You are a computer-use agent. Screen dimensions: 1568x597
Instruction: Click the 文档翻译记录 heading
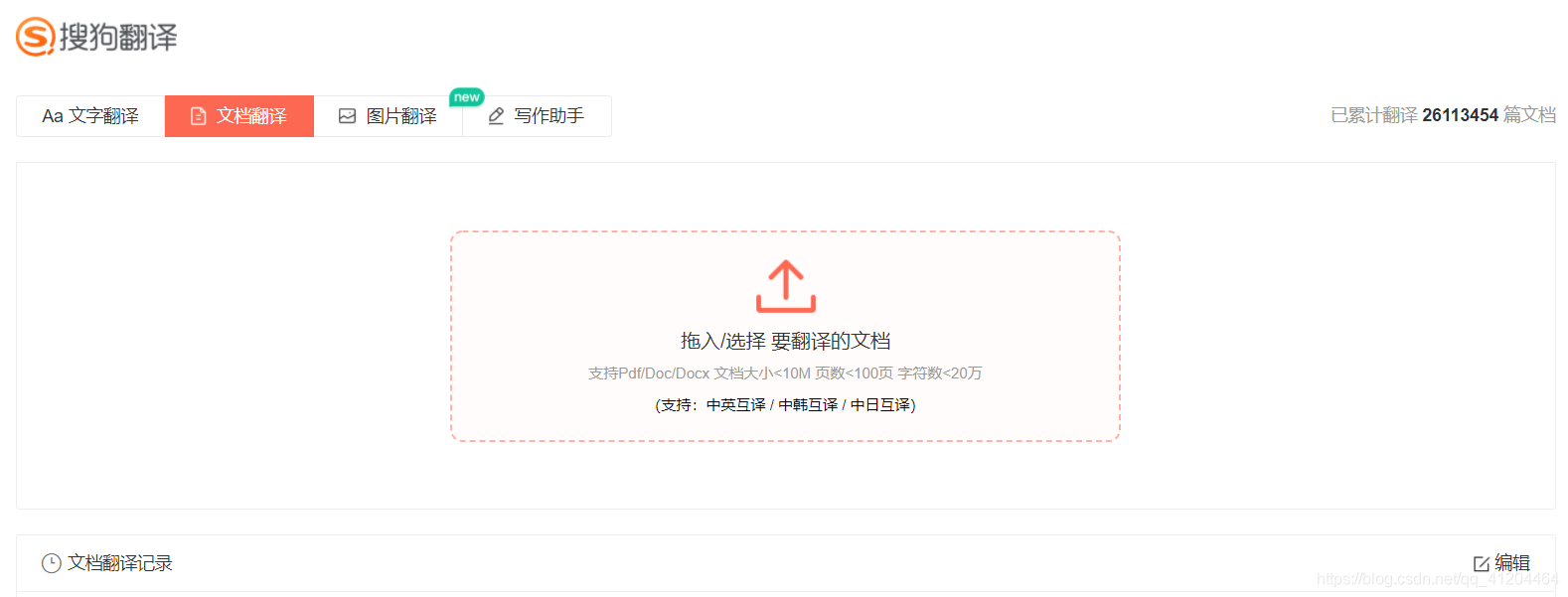[120, 563]
